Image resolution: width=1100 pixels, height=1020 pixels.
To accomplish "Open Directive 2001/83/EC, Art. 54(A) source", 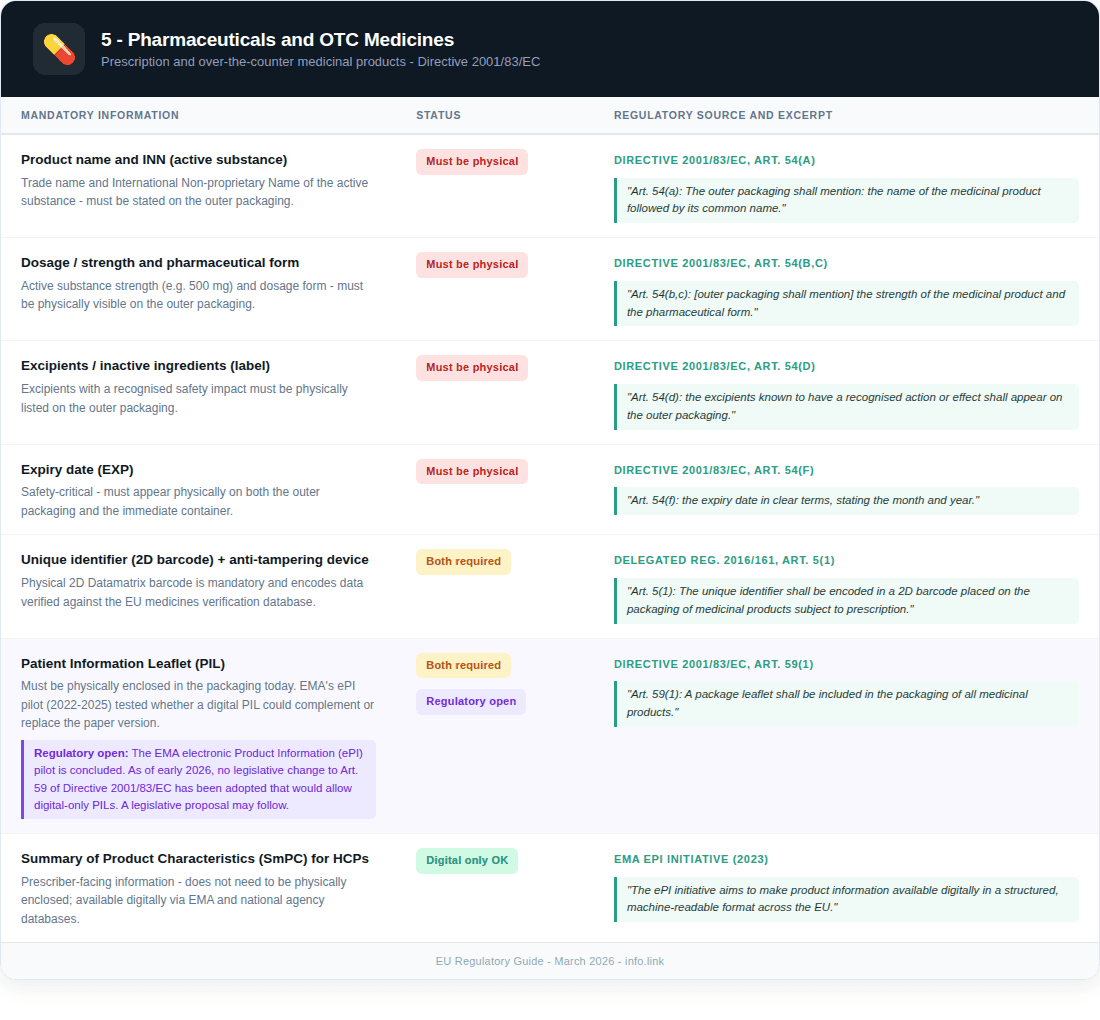I will [714, 160].
